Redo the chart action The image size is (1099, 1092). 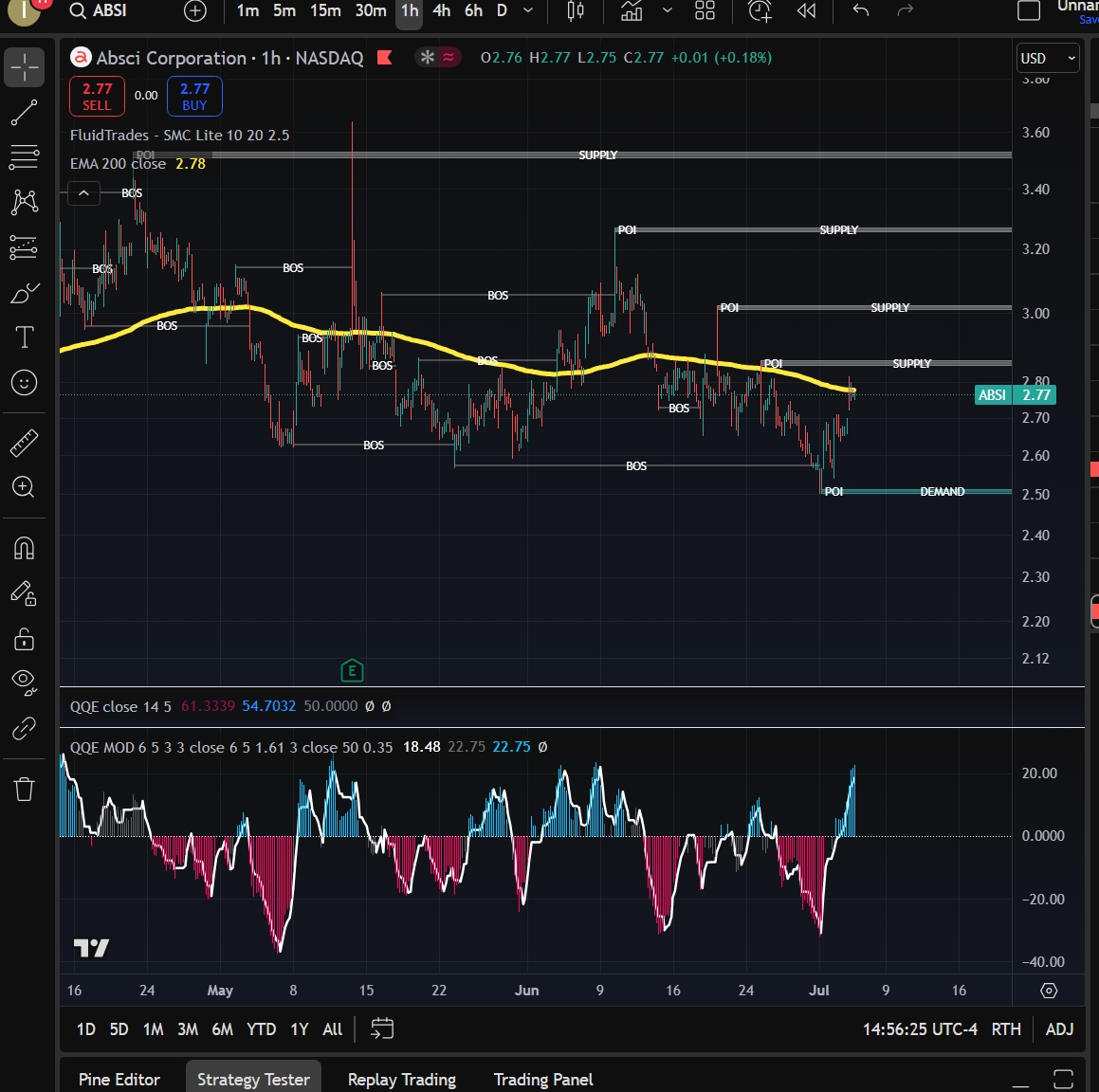[x=906, y=10]
